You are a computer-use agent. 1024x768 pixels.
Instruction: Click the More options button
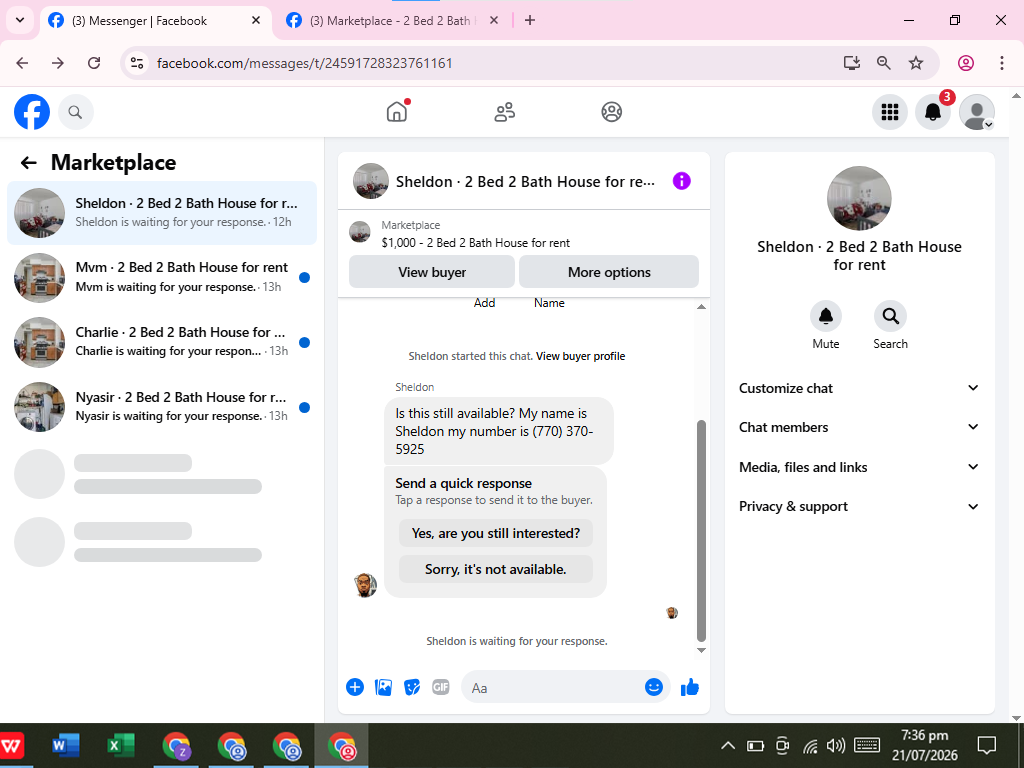point(609,272)
